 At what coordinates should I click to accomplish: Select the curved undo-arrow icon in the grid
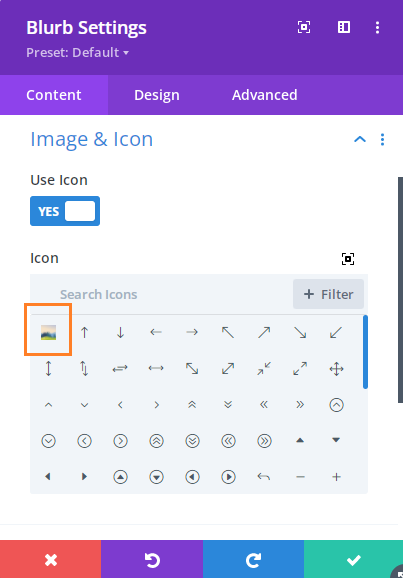point(264,477)
